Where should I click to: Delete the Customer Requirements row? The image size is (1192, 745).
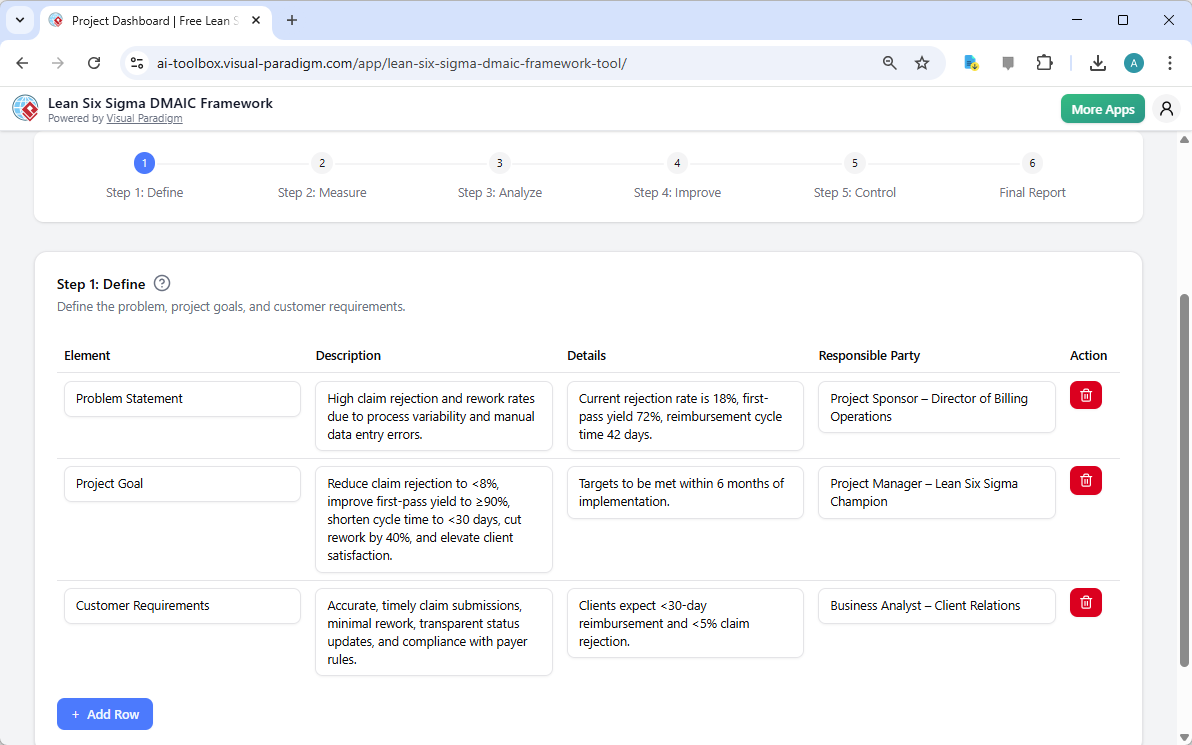click(x=1085, y=602)
